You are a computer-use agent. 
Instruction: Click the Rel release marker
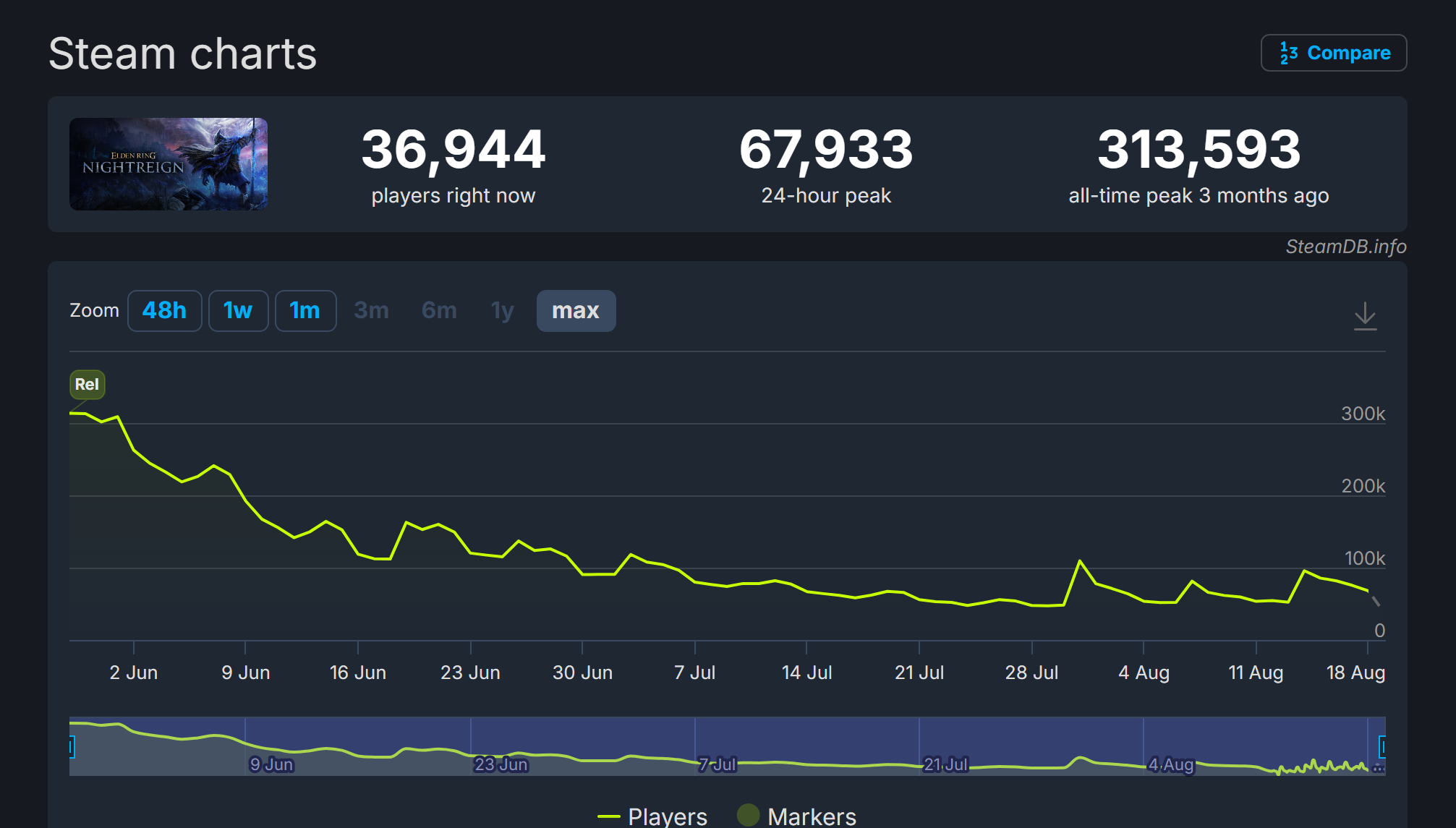[x=87, y=384]
